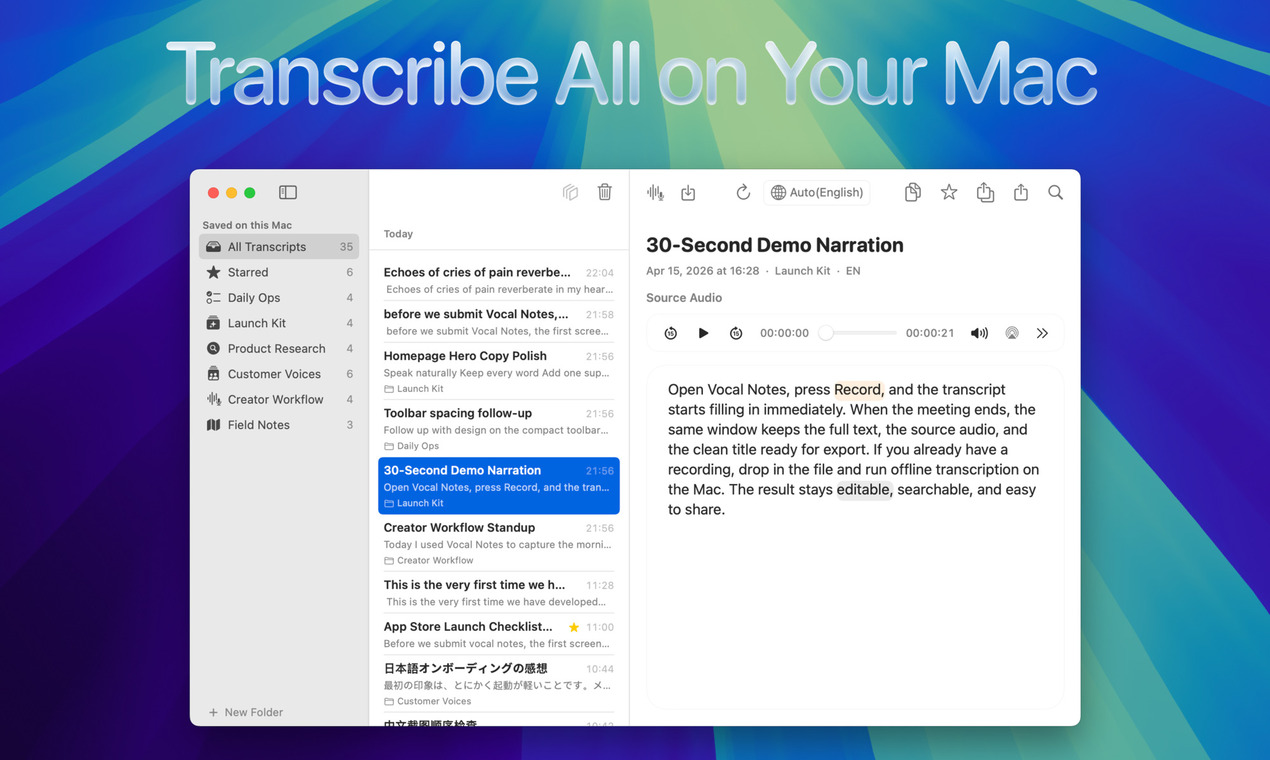
Task: Expand player options with double chevron
Action: [1042, 333]
